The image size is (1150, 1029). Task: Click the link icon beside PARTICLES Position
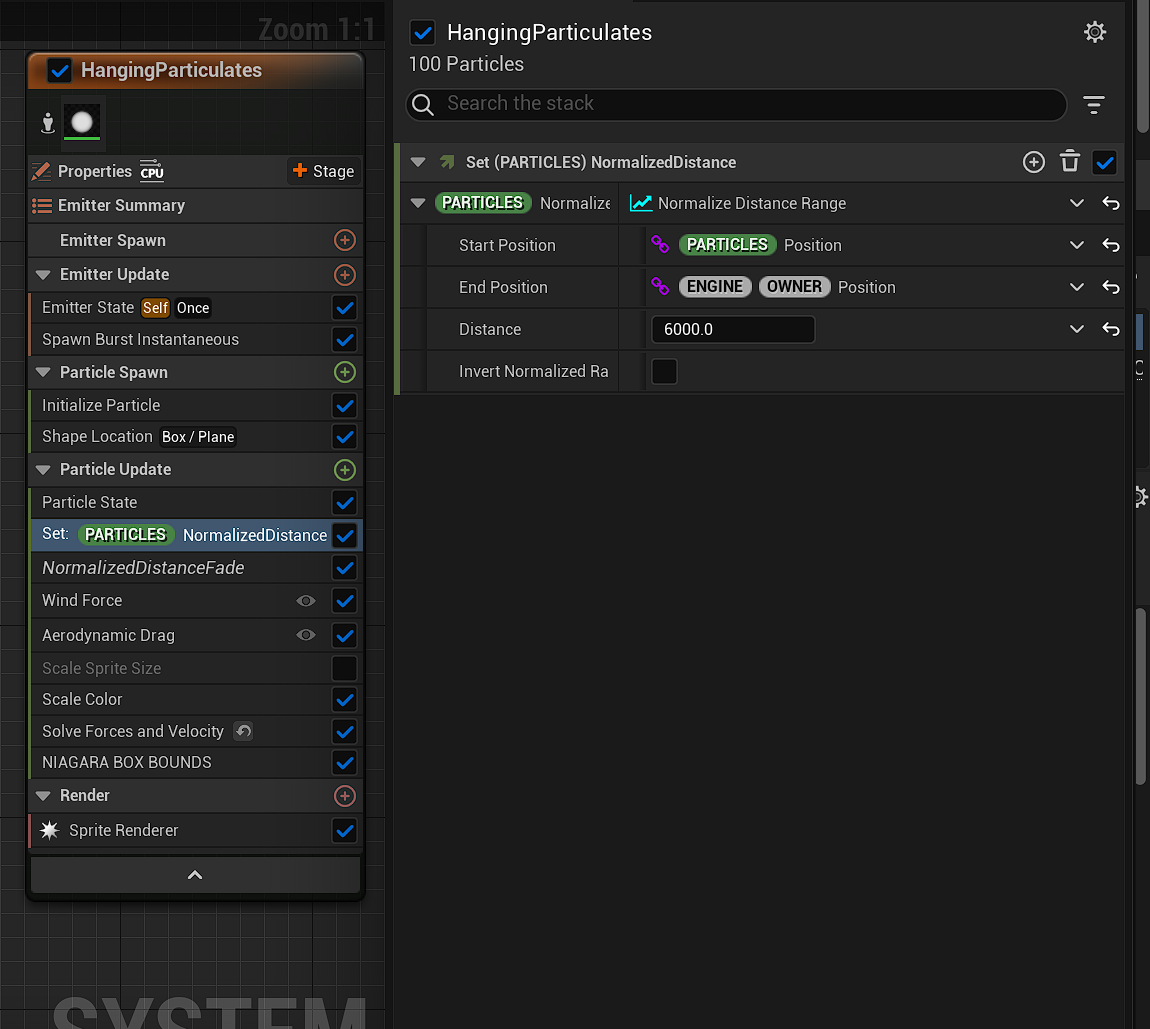point(660,244)
